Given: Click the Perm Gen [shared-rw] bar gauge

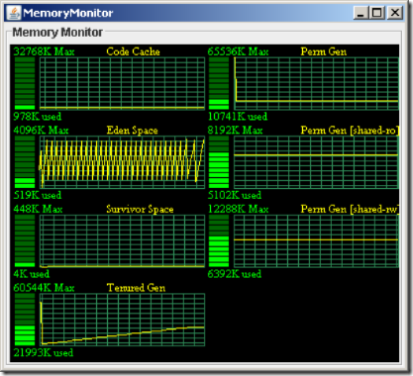Looking at the screenshot, I should pos(219,241).
